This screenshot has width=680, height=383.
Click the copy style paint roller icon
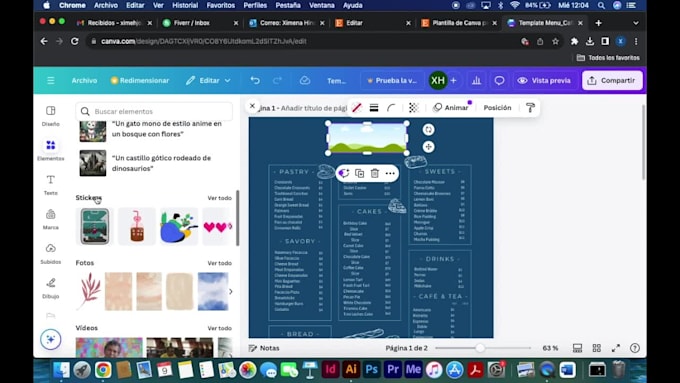point(530,108)
